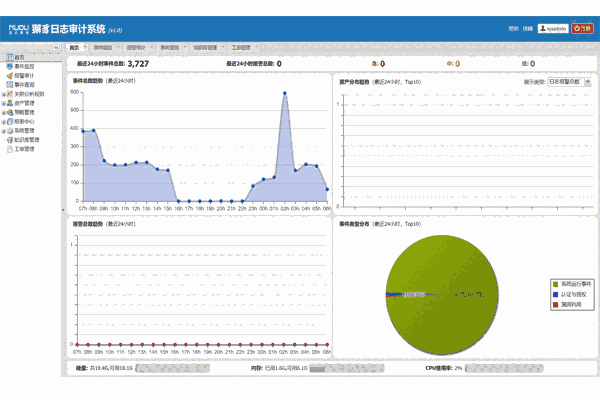
Task: Click the 首页 home icon in sidebar
Action: point(8,57)
